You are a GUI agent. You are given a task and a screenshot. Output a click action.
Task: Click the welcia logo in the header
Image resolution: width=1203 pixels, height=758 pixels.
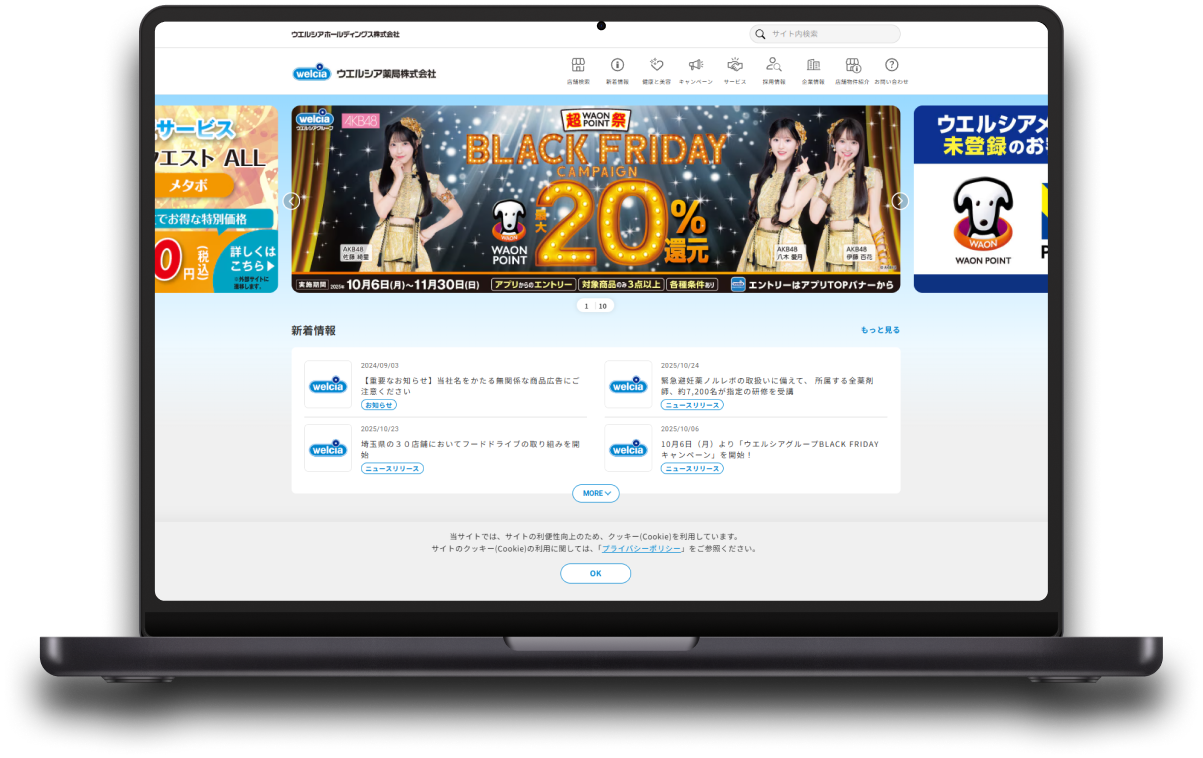click(311, 71)
